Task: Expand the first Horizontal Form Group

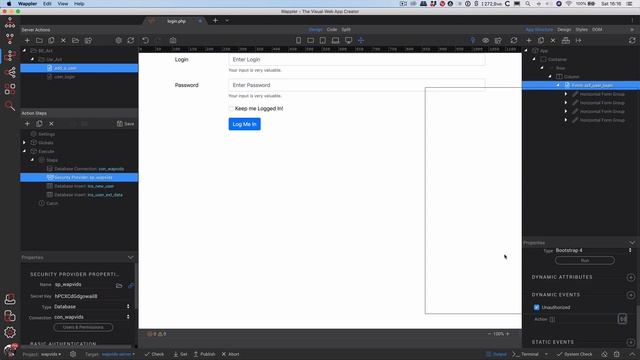Action: coord(566,94)
